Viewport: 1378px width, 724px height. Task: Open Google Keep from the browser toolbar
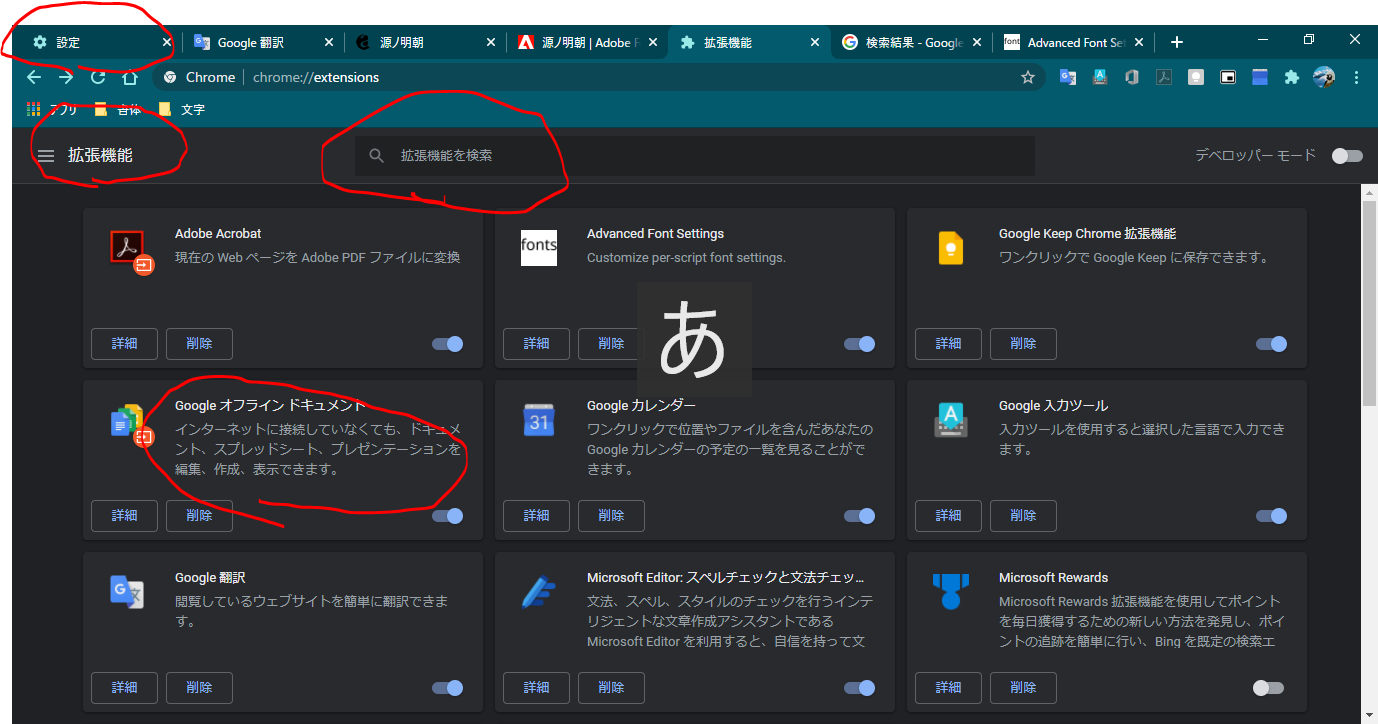[x=1196, y=77]
